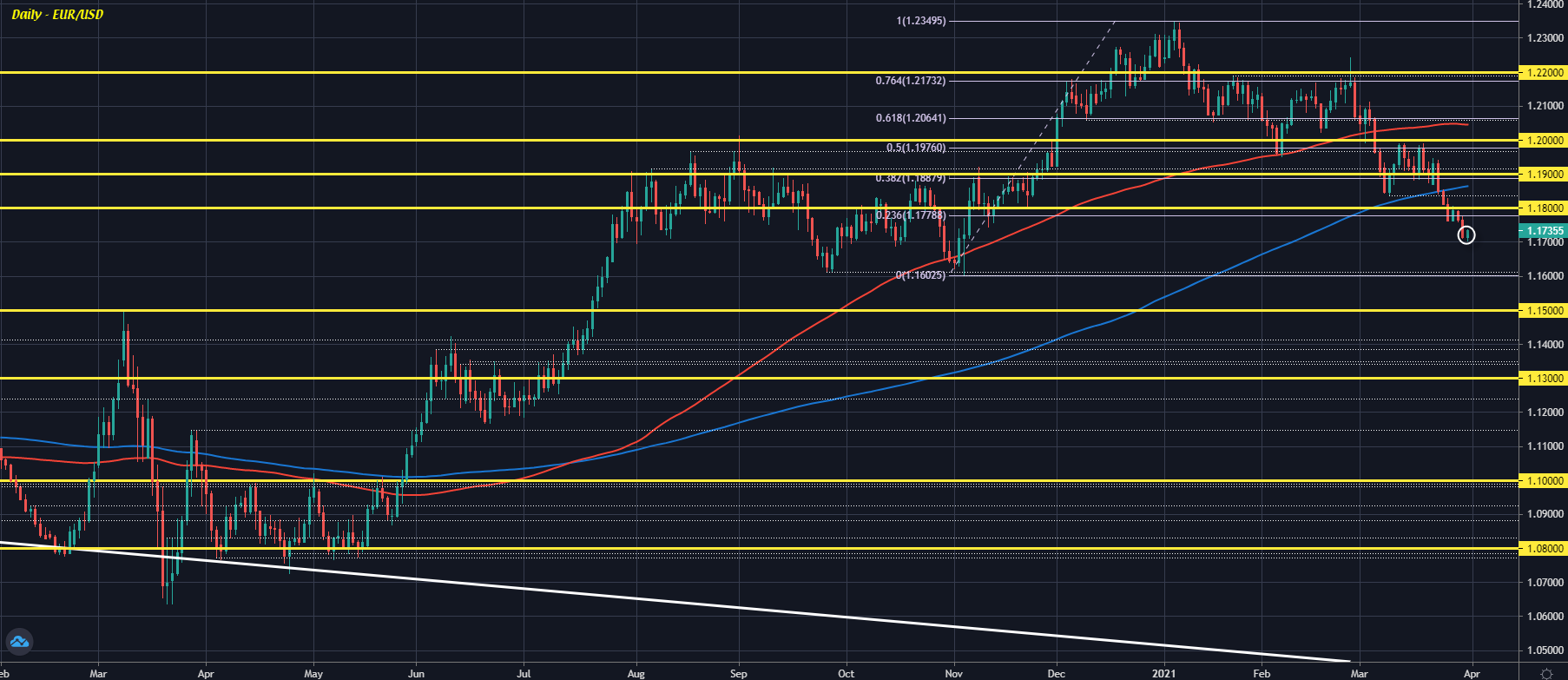Click the 1.05000 price axis value
Viewport: 1568px width, 680px height.
click(1545, 650)
